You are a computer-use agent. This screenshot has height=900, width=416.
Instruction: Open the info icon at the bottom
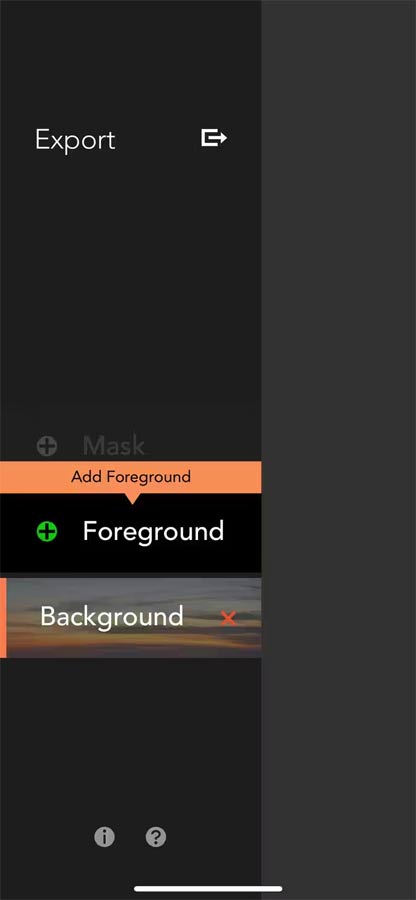(104, 837)
